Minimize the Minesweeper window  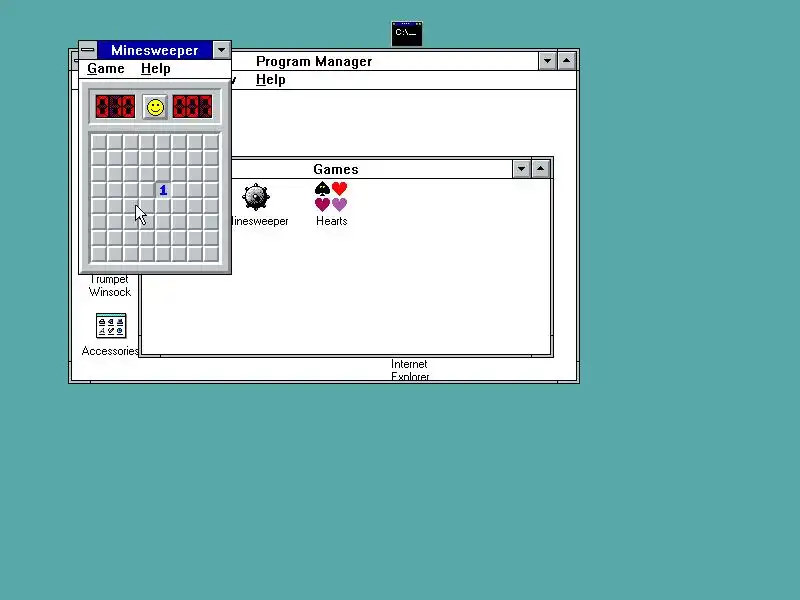pos(221,50)
